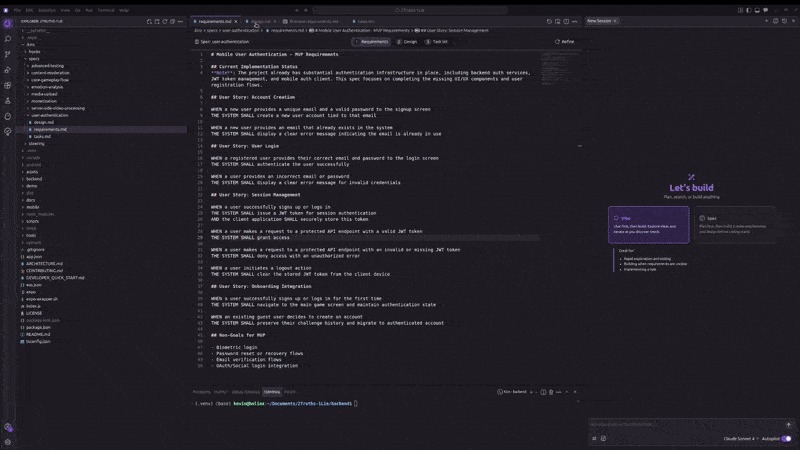Image resolution: width=800 pixels, height=450 pixels.
Task: Switch to the Preview requirements.md tab
Action: coord(313,21)
